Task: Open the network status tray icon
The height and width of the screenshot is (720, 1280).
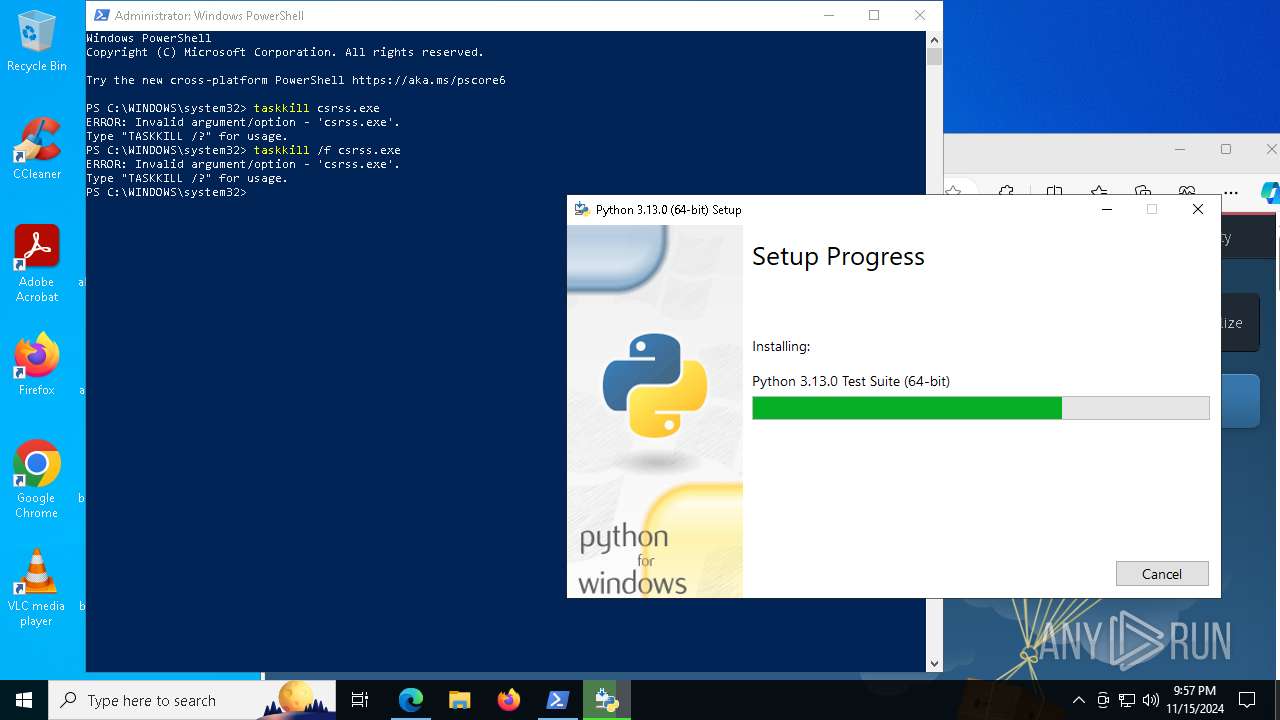Action: (1127, 700)
